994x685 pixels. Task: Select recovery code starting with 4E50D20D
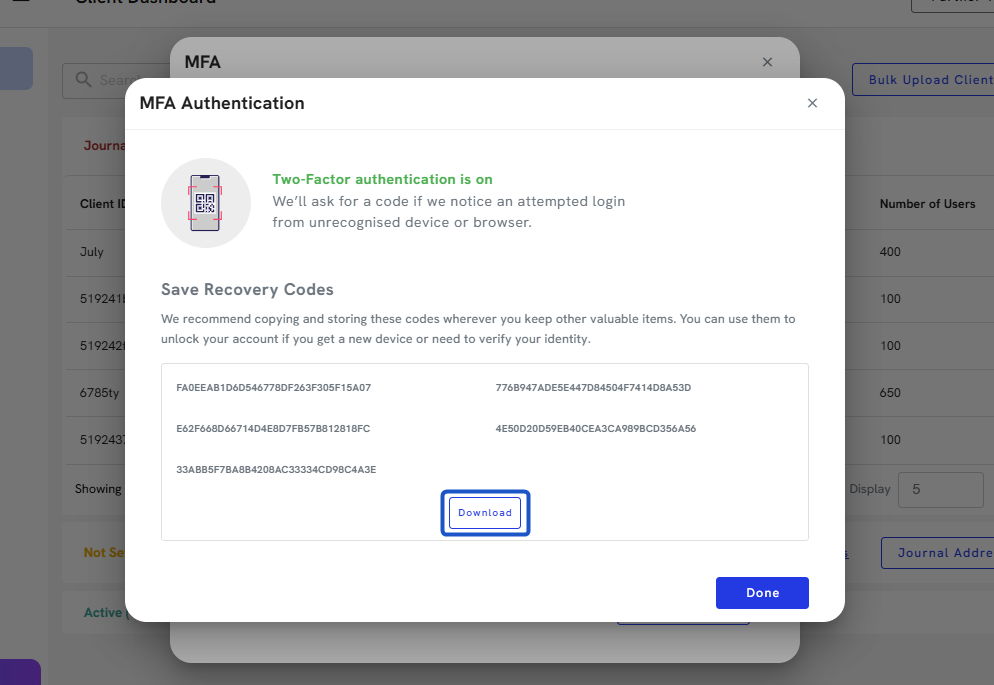coord(595,429)
